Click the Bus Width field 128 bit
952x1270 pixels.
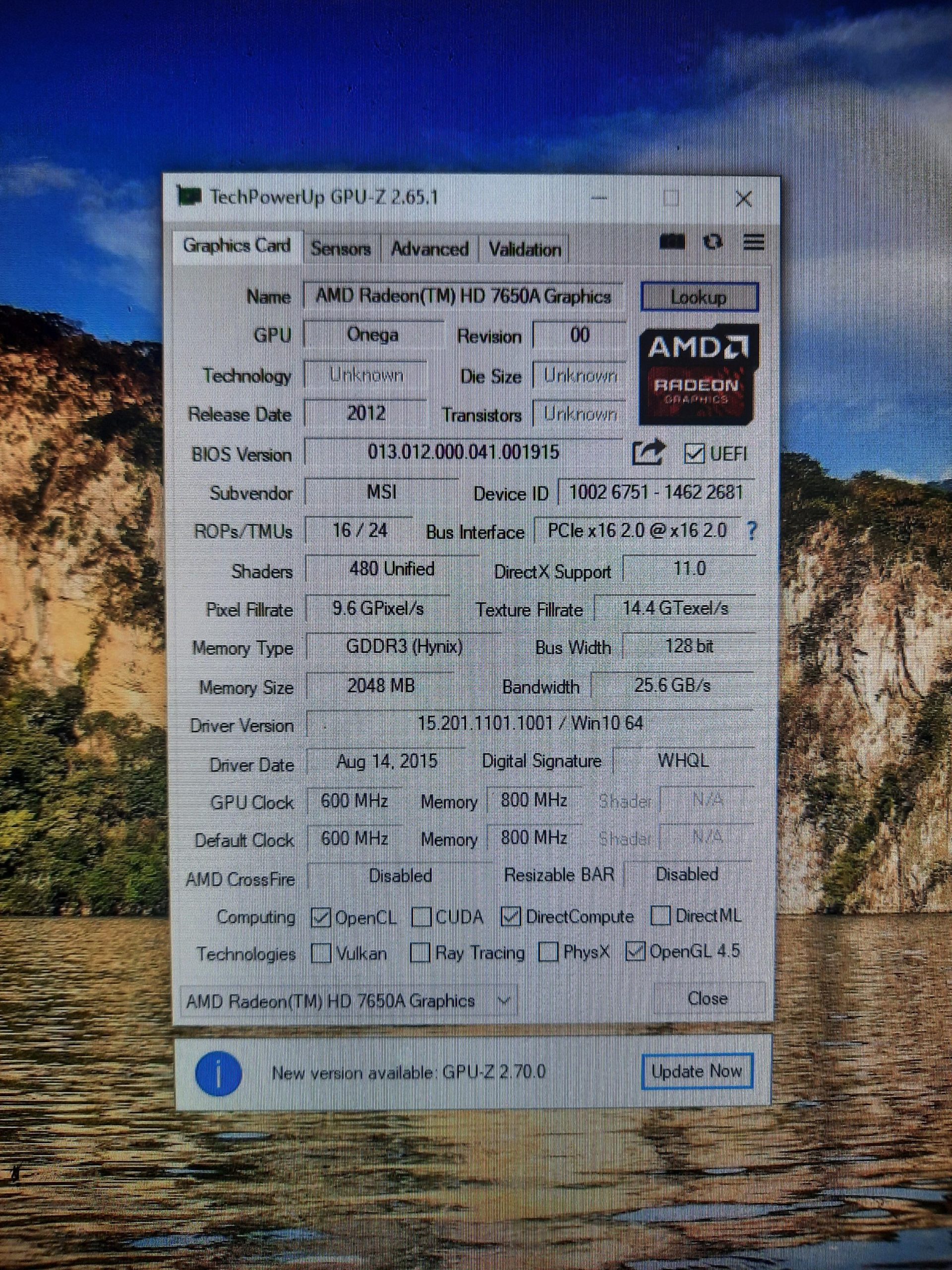(689, 646)
